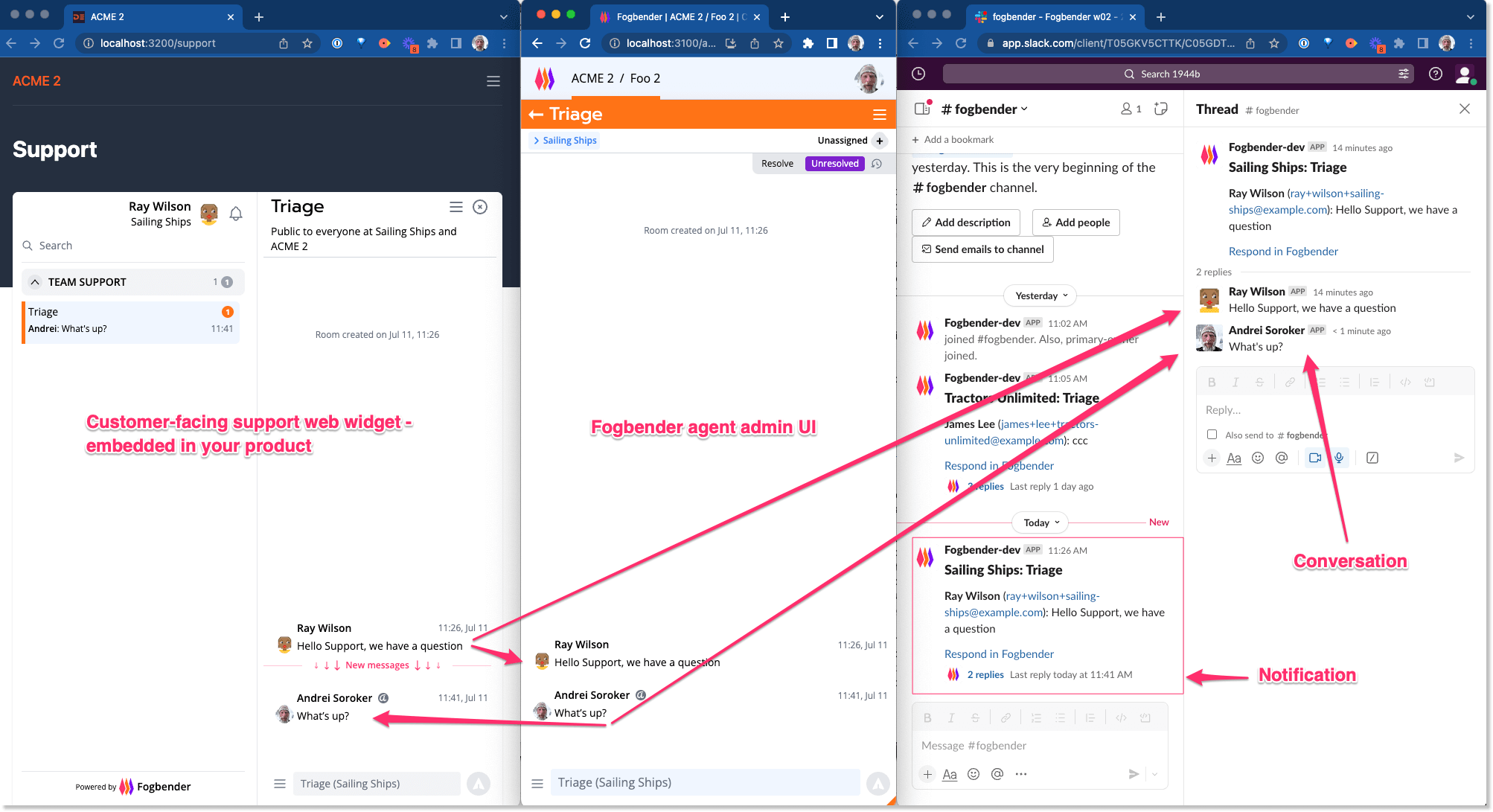
Task: Click the Add description button
Action: tap(966, 223)
